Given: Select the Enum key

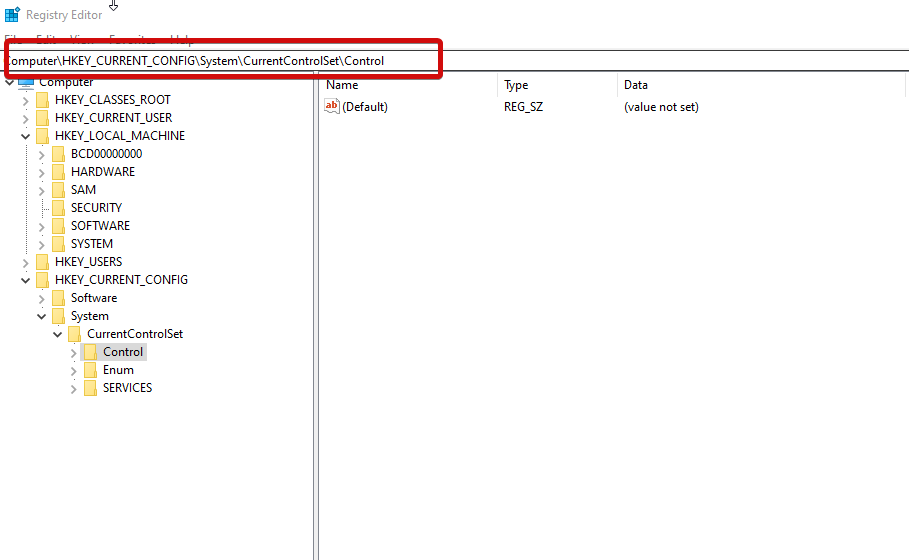Looking at the screenshot, I should tap(118, 370).
